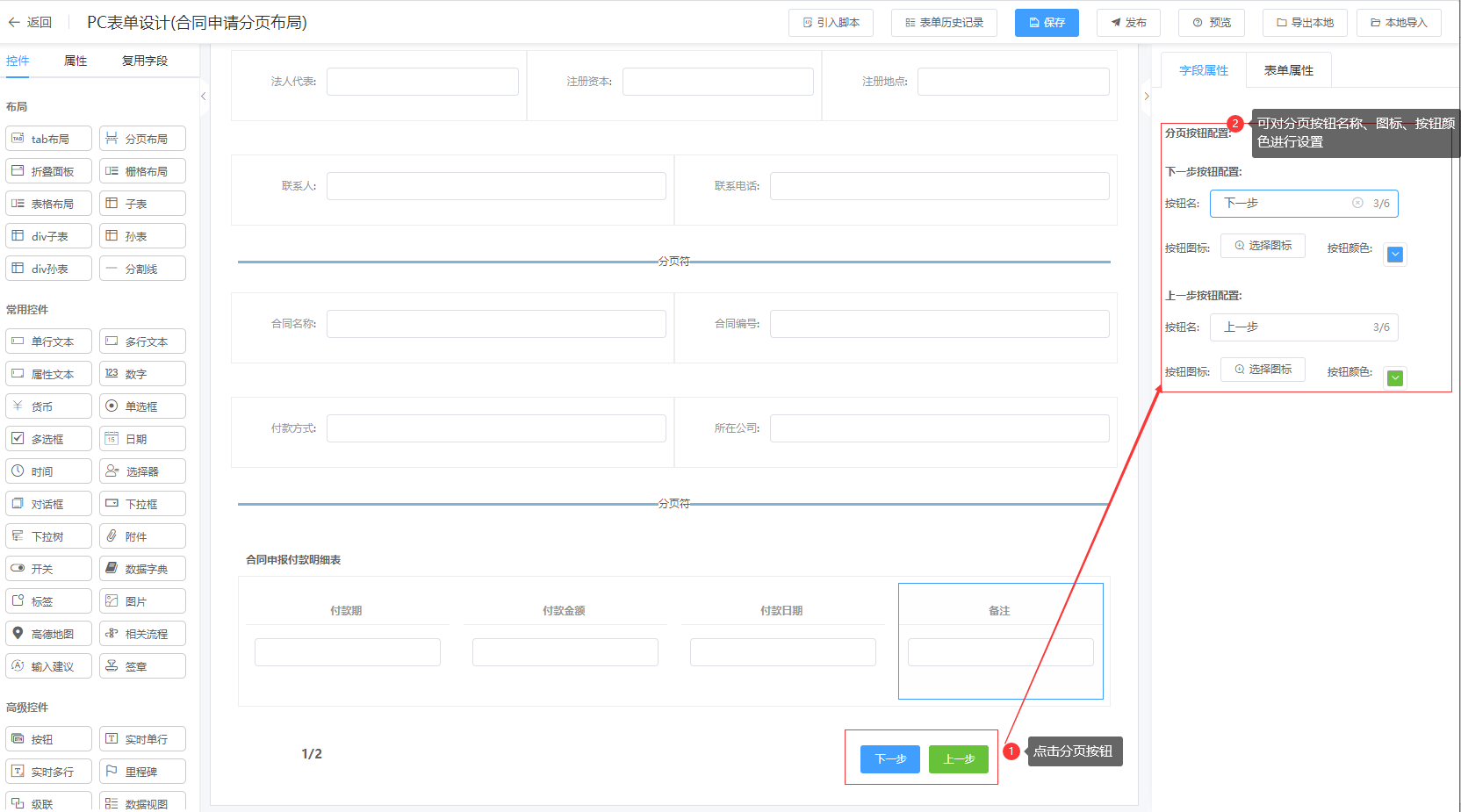1461x812 pixels.
Task: Add the 多选框 checkbox control
Action: tap(48, 439)
